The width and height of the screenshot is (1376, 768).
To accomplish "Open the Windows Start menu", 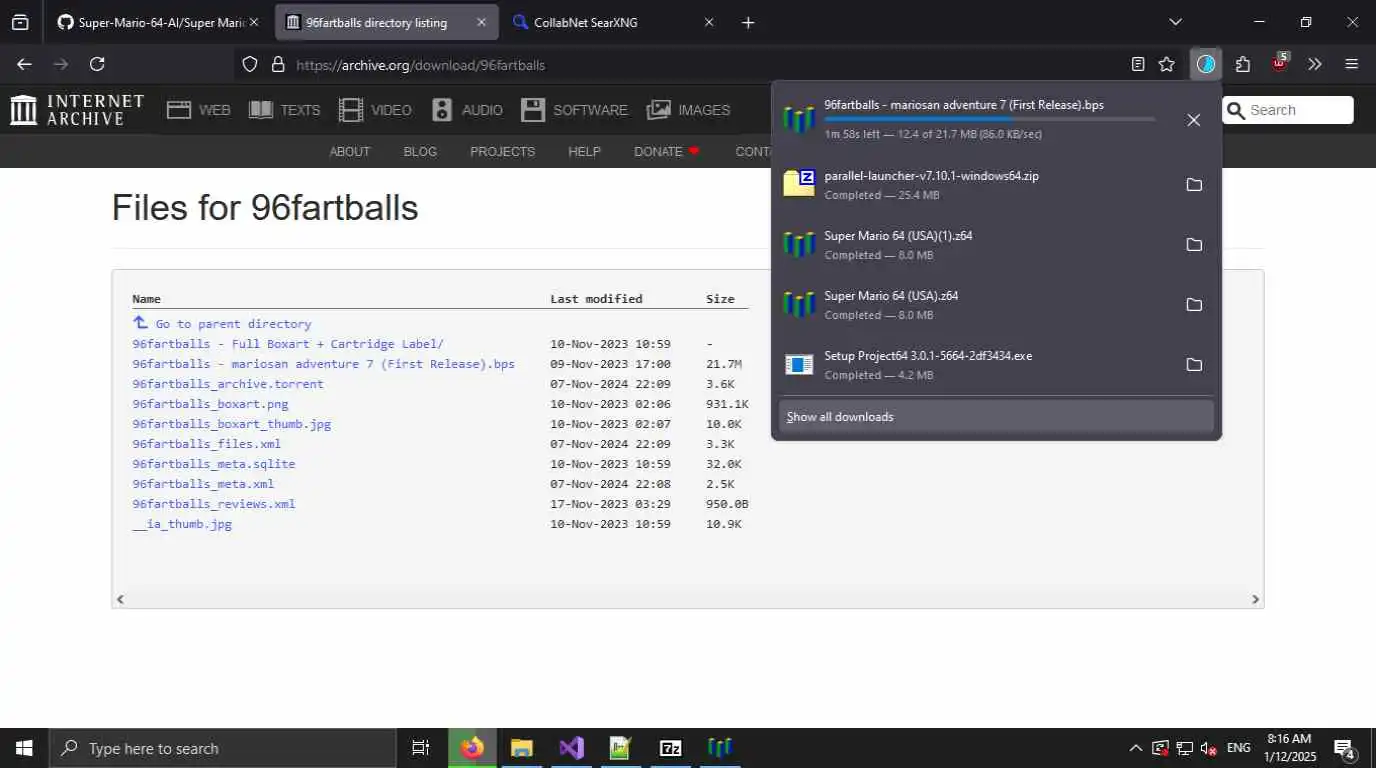I will 24,748.
